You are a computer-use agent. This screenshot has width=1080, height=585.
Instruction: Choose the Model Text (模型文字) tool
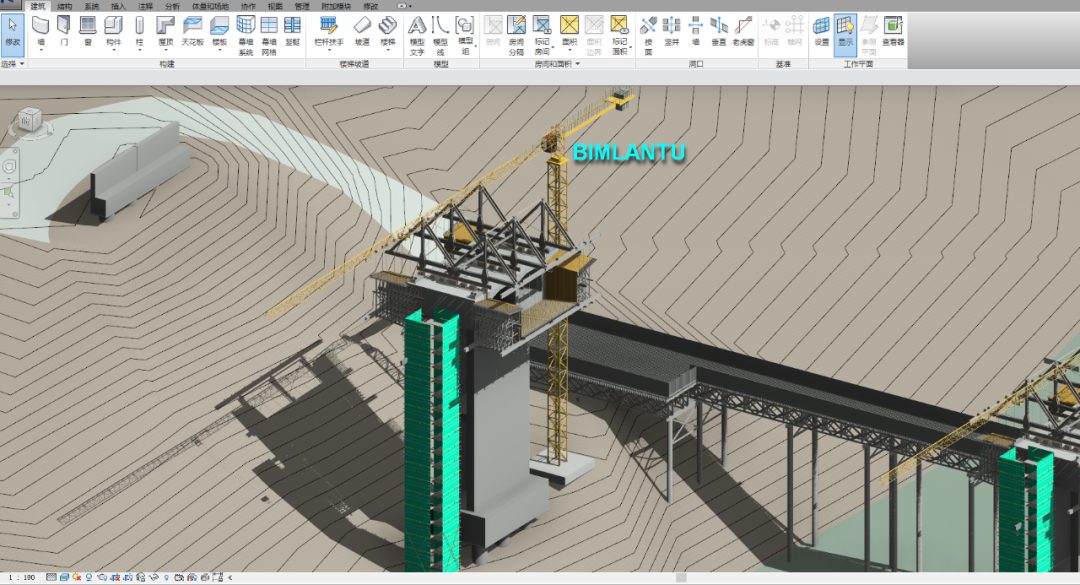[x=417, y=36]
